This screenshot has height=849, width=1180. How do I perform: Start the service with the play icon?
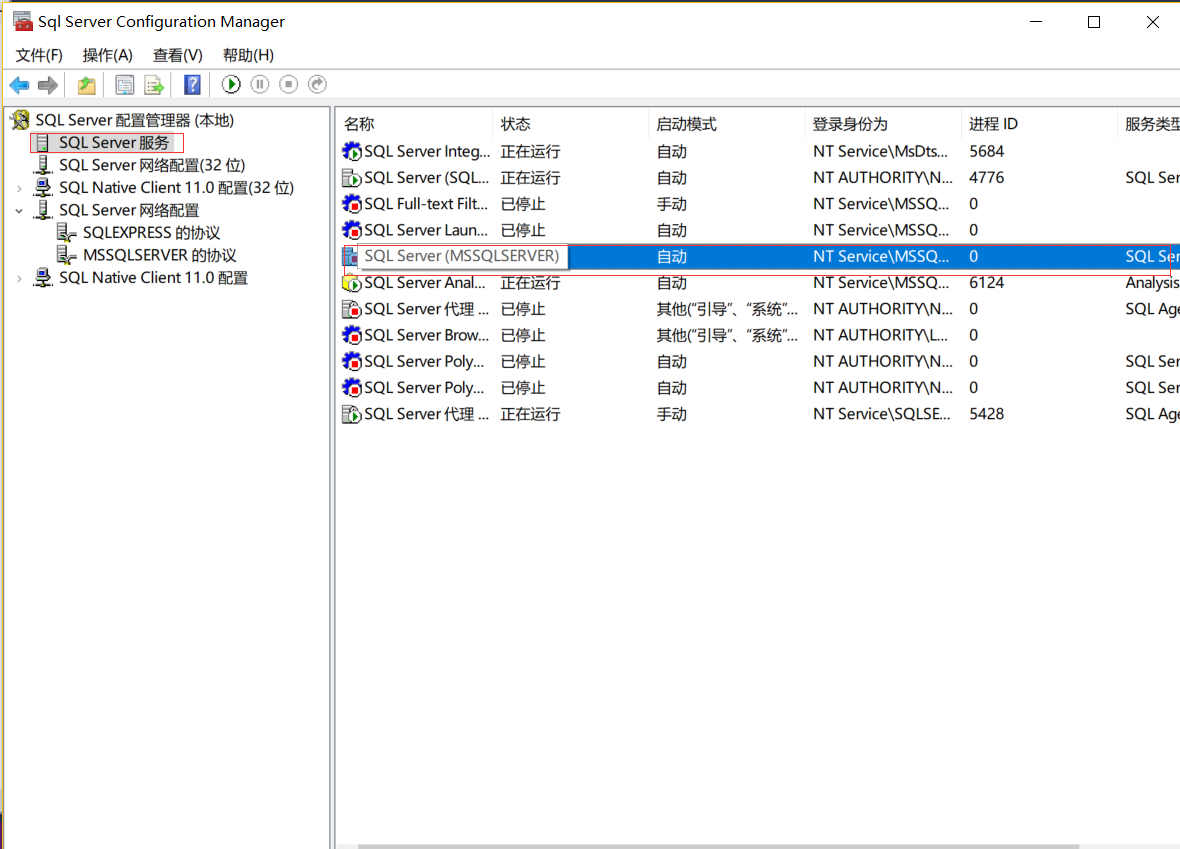point(230,84)
